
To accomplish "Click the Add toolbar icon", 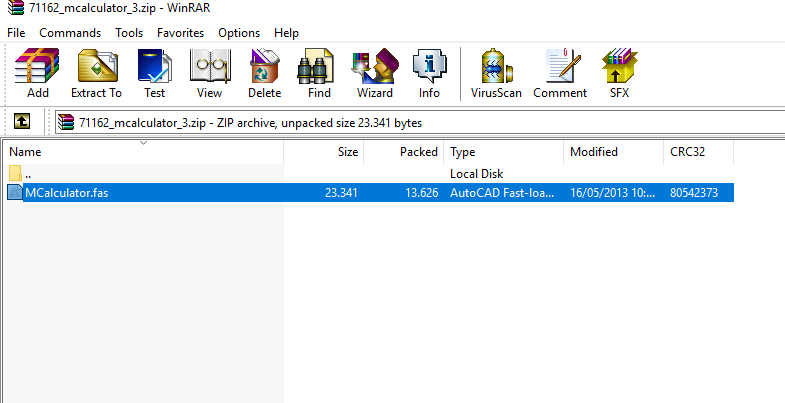I will pyautogui.click(x=38, y=74).
